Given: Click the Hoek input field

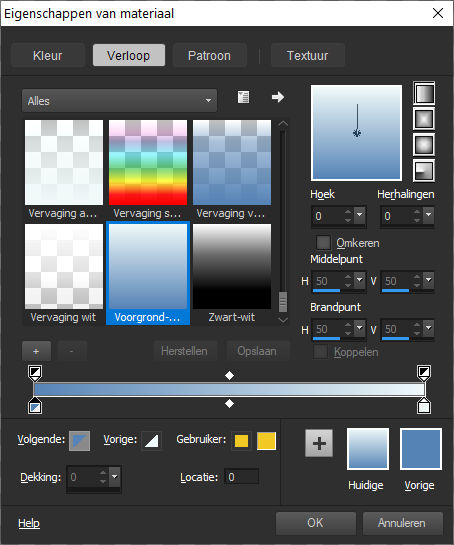Looking at the screenshot, I should (x=328, y=216).
